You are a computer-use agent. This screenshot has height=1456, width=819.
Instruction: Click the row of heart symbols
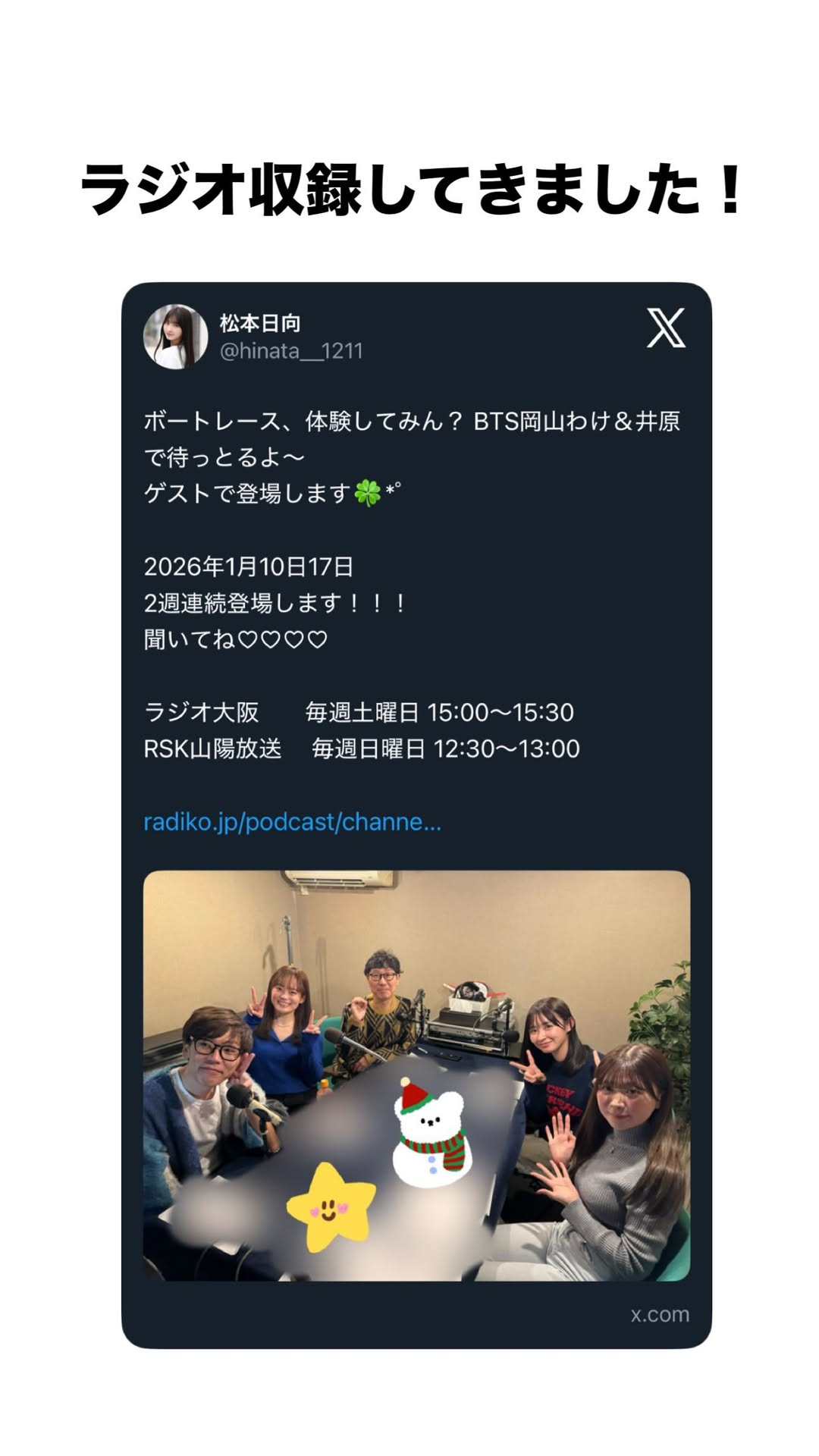pos(282,640)
